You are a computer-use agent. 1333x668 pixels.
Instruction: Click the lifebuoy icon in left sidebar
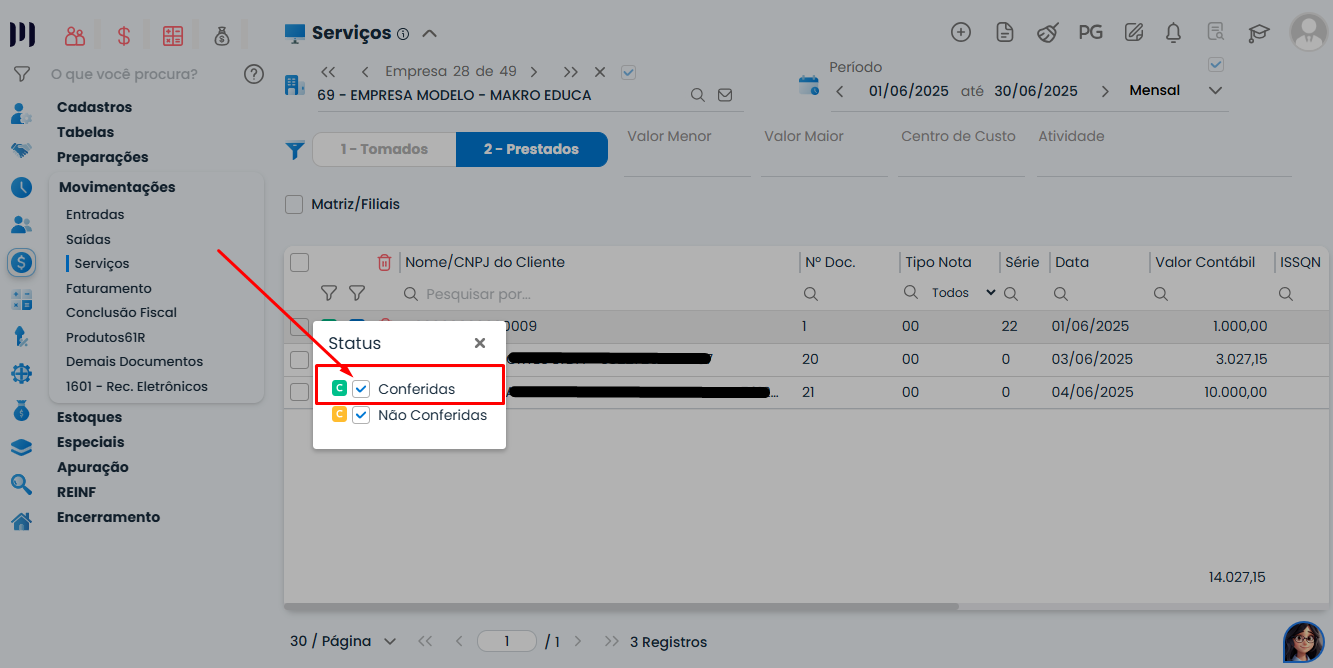click(x=21, y=373)
